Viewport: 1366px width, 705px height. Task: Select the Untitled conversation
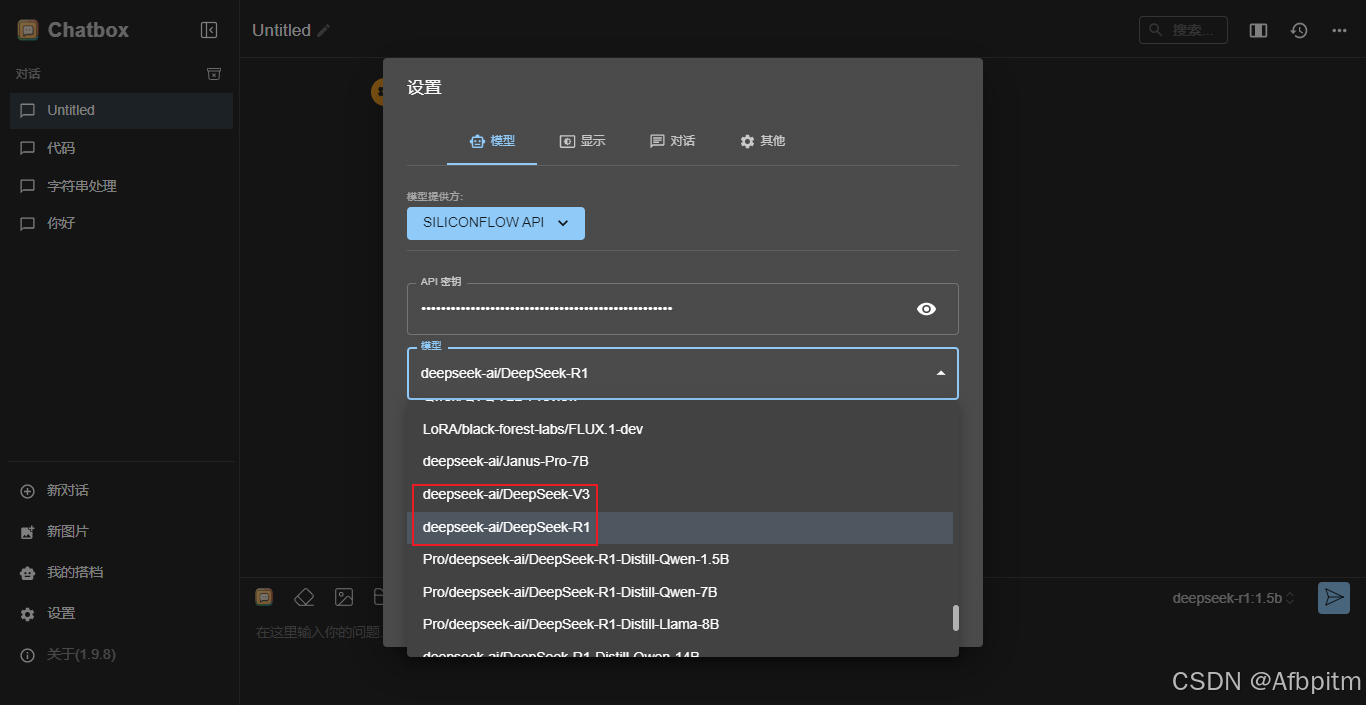click(x=121, y=111)
